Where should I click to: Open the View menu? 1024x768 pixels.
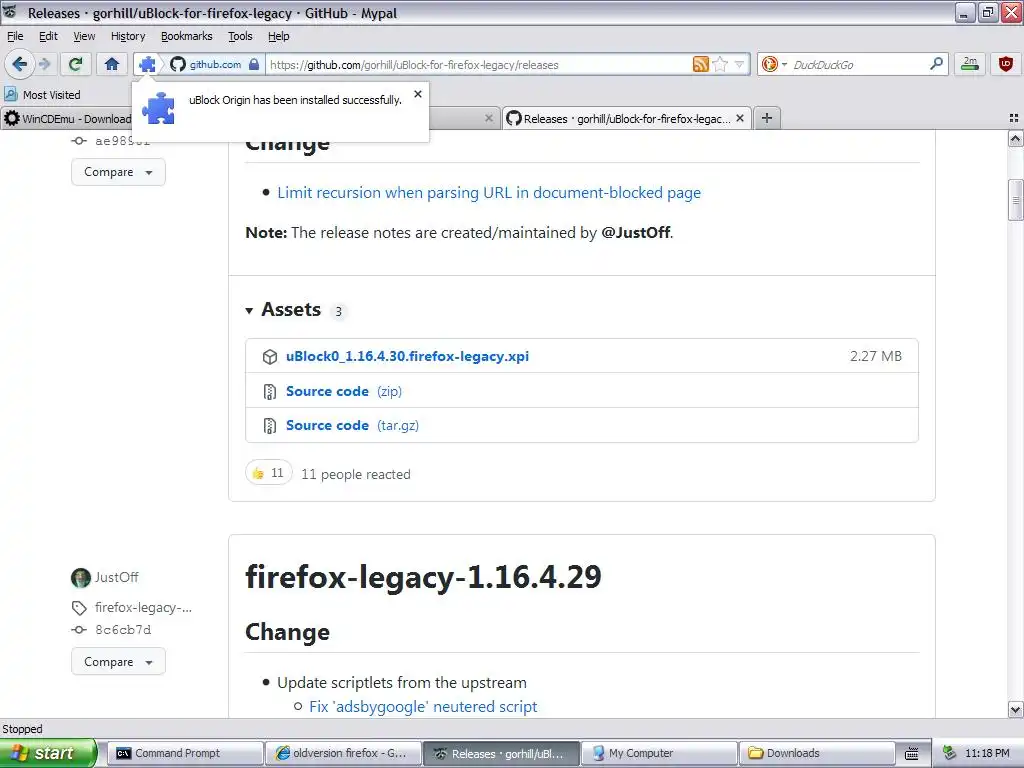pos(84,36)
